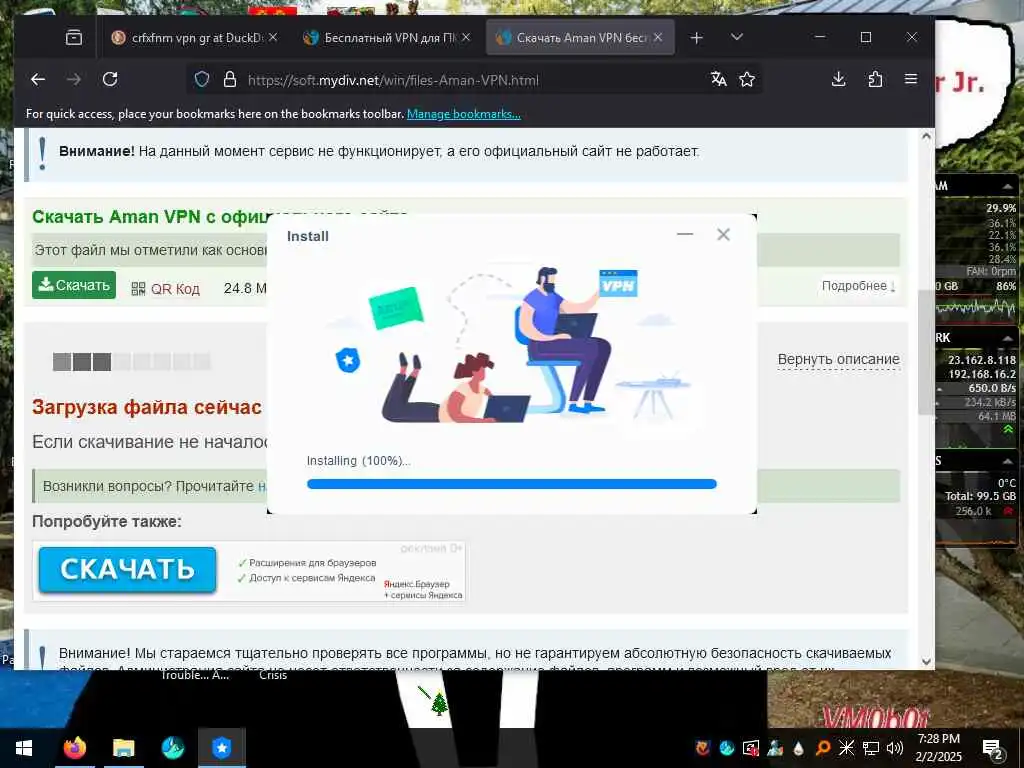The width and height of the screenshot is (1024, 768).
Task: Click 192.168.16.2 local IP in widget
Action: [982, 374]
